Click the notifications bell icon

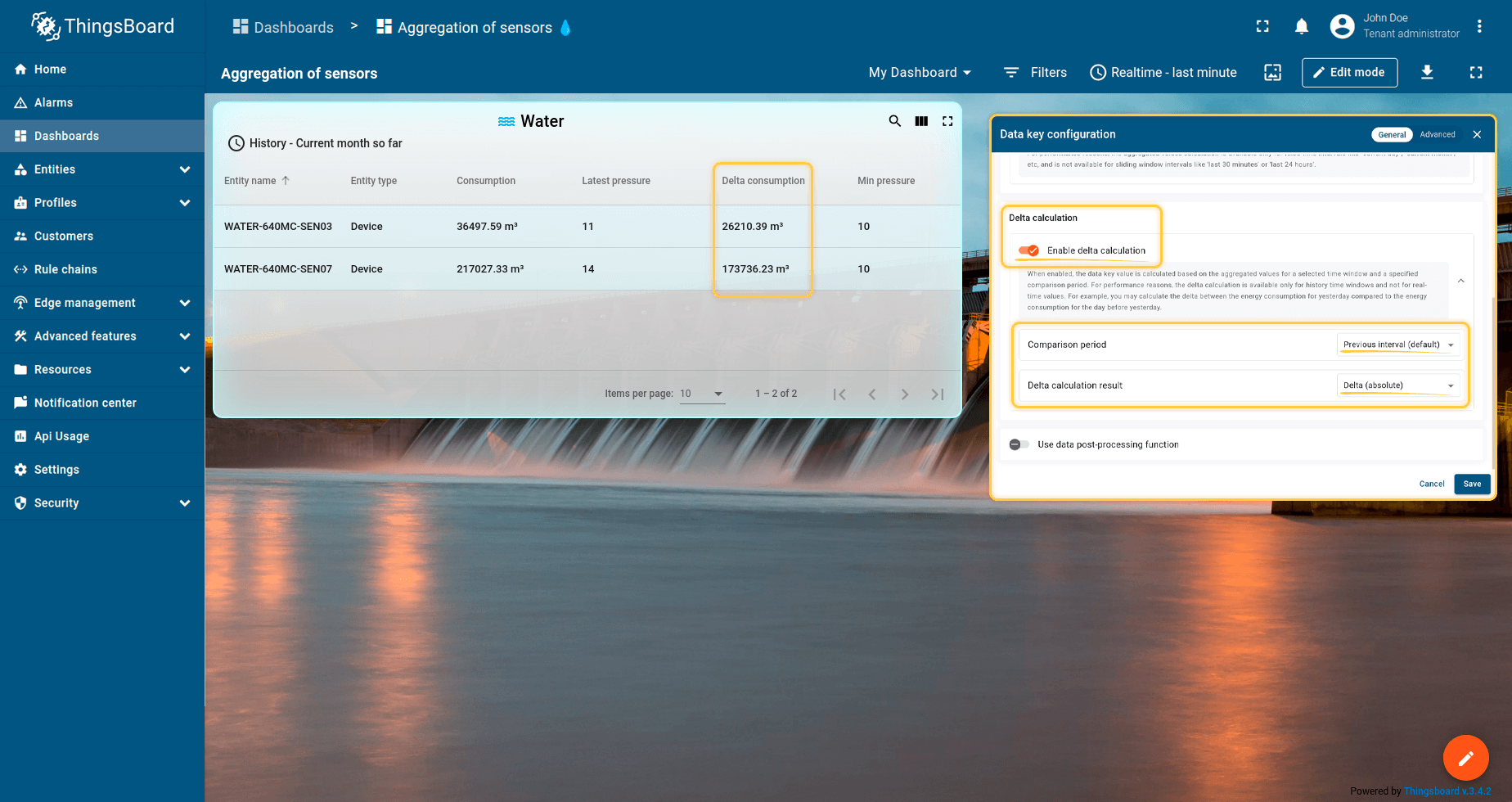point(1302,27)
